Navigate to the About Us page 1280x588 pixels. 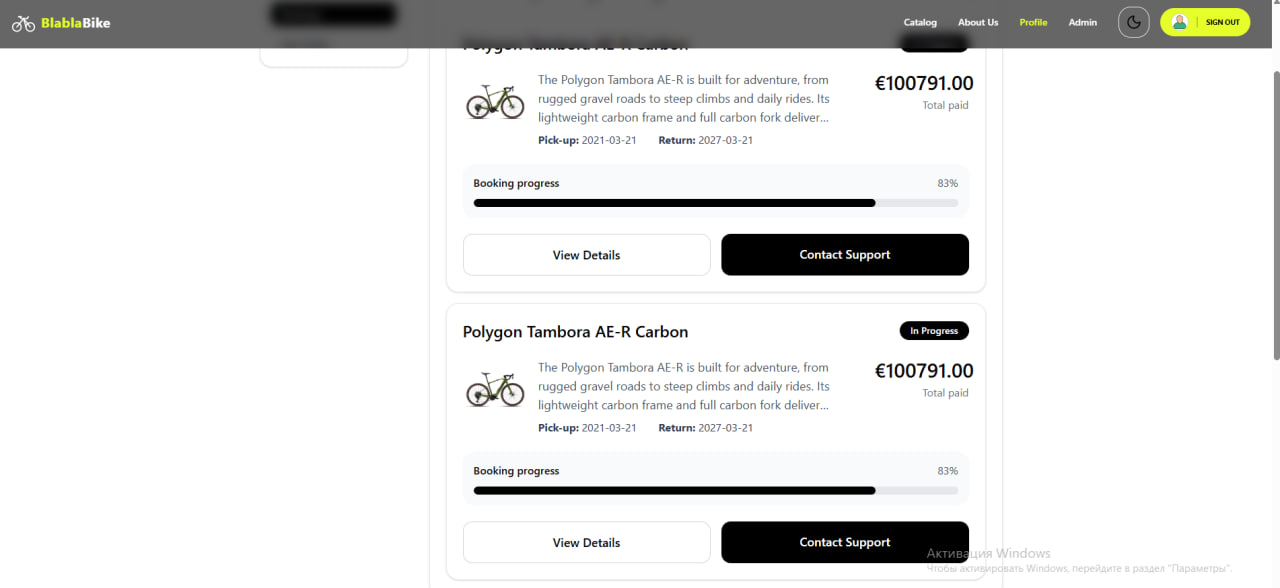pos(977,22)
